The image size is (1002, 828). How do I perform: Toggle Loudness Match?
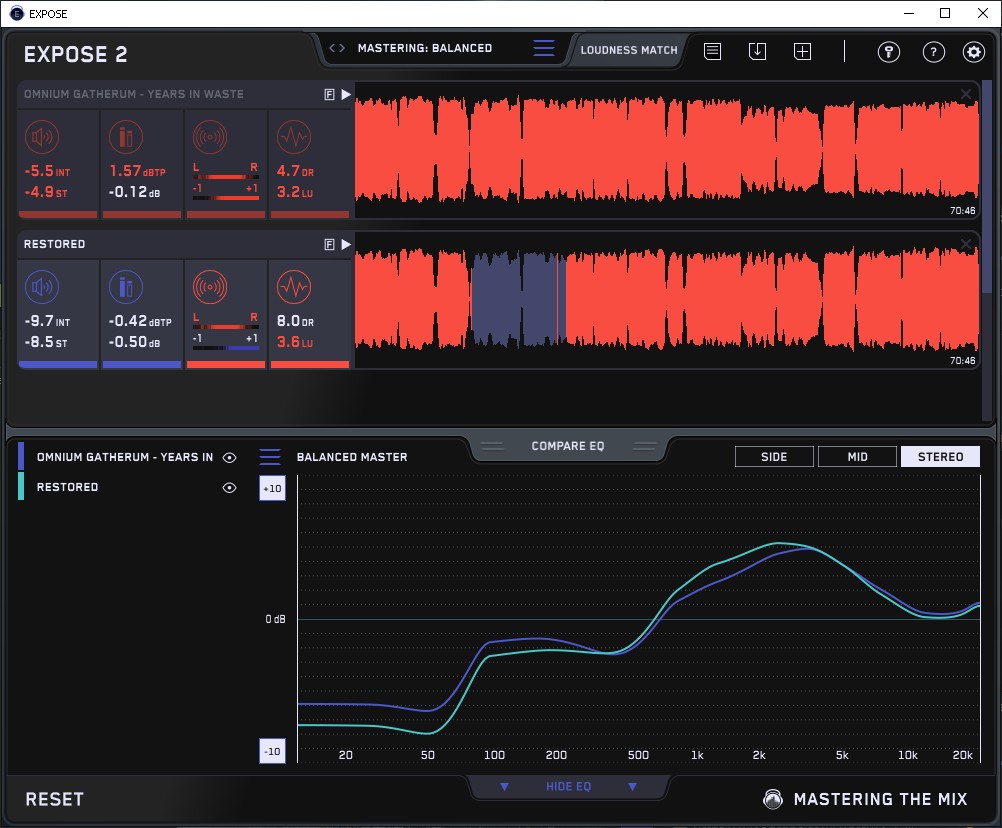(629, 50)
